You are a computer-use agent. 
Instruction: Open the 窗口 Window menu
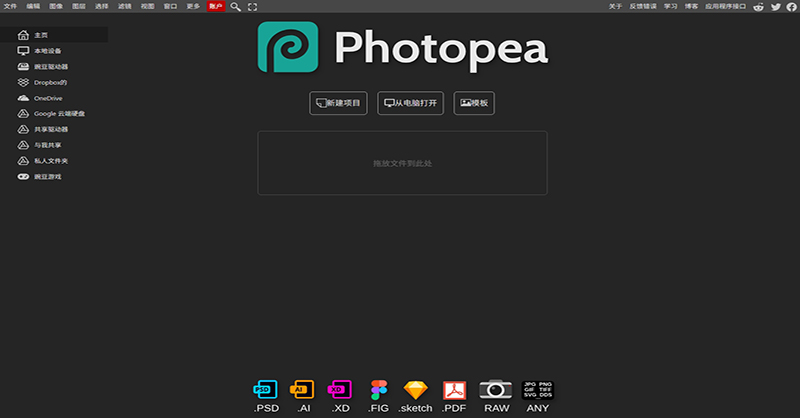tap(170, 7)
